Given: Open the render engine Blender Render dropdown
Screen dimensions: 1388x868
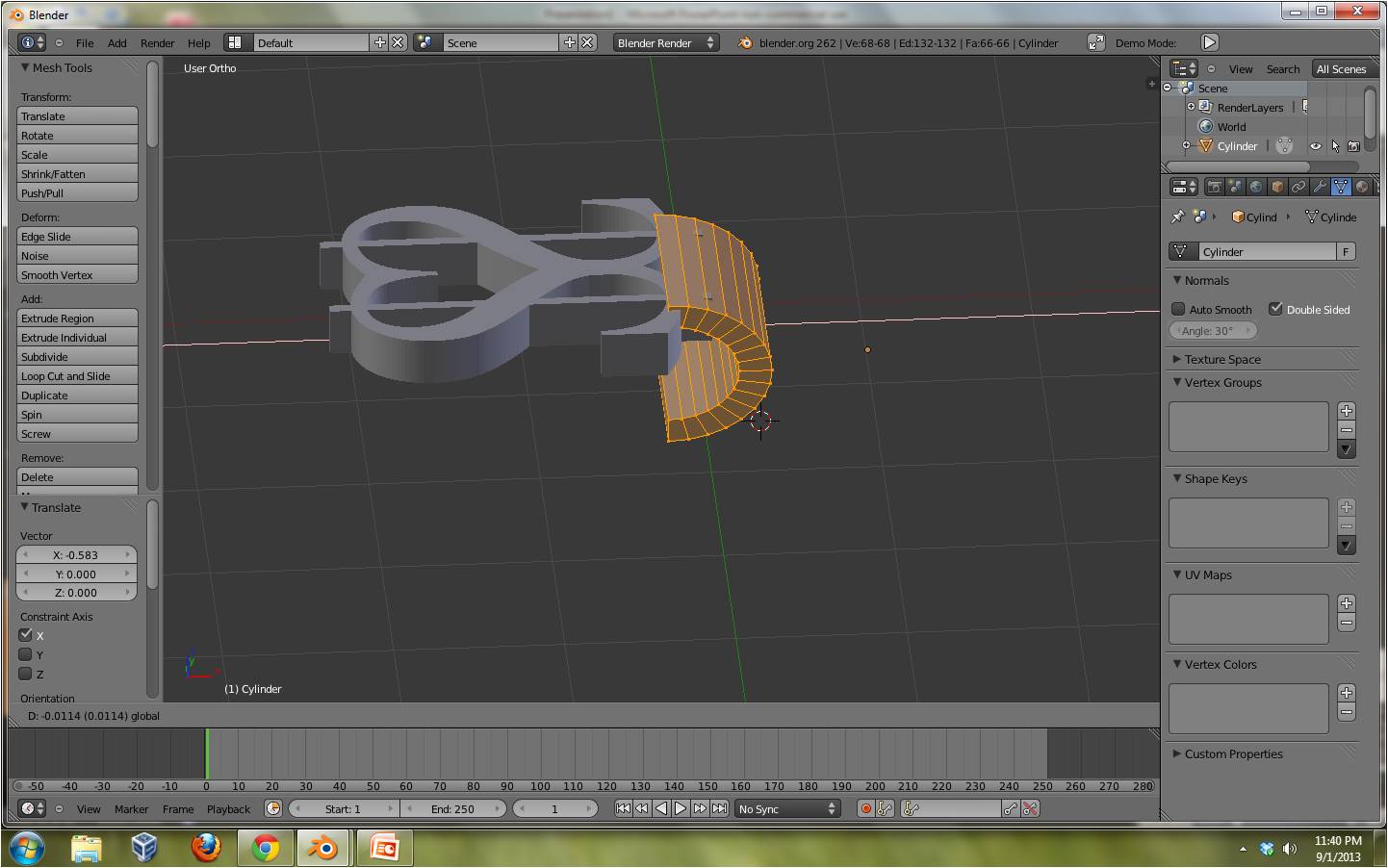Looking at the screenshot, I should coord(667,42).
